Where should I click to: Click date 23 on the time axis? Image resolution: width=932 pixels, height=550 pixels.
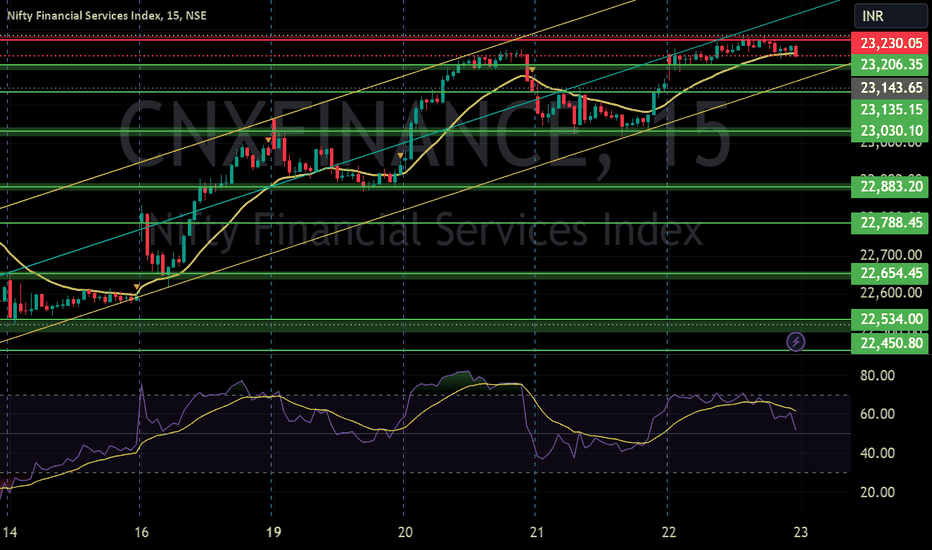click(801, 532)
